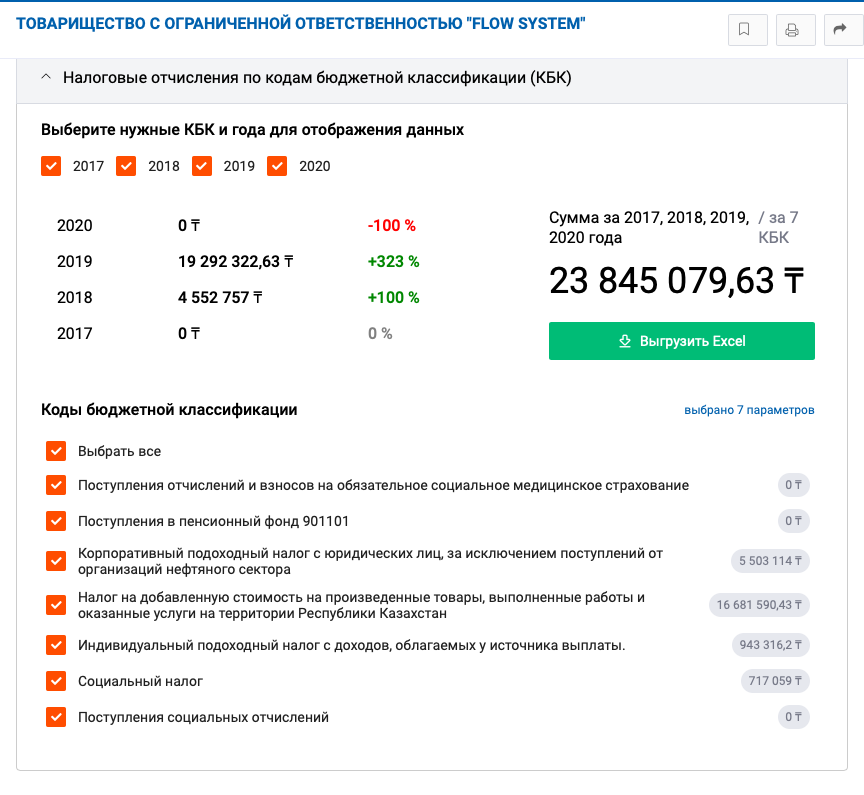Click the bookmark icon in the header
The image size is (864, 795).
coord(747,30)
